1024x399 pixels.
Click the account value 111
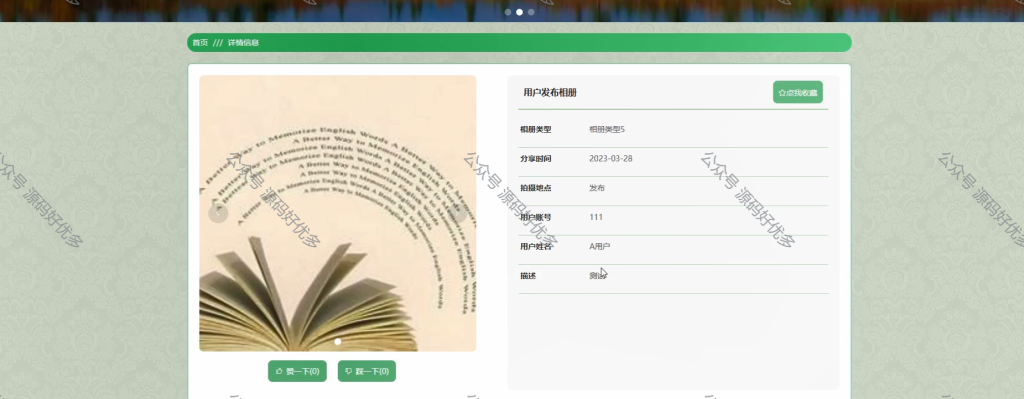(596, 217)
